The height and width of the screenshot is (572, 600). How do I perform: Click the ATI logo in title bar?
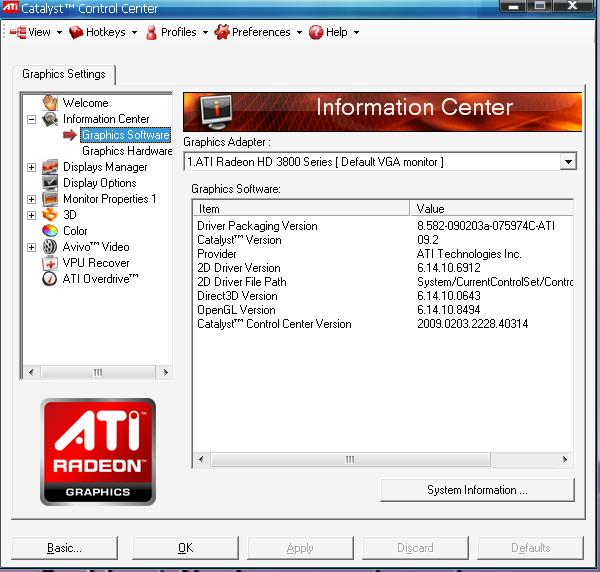(10, 7)
